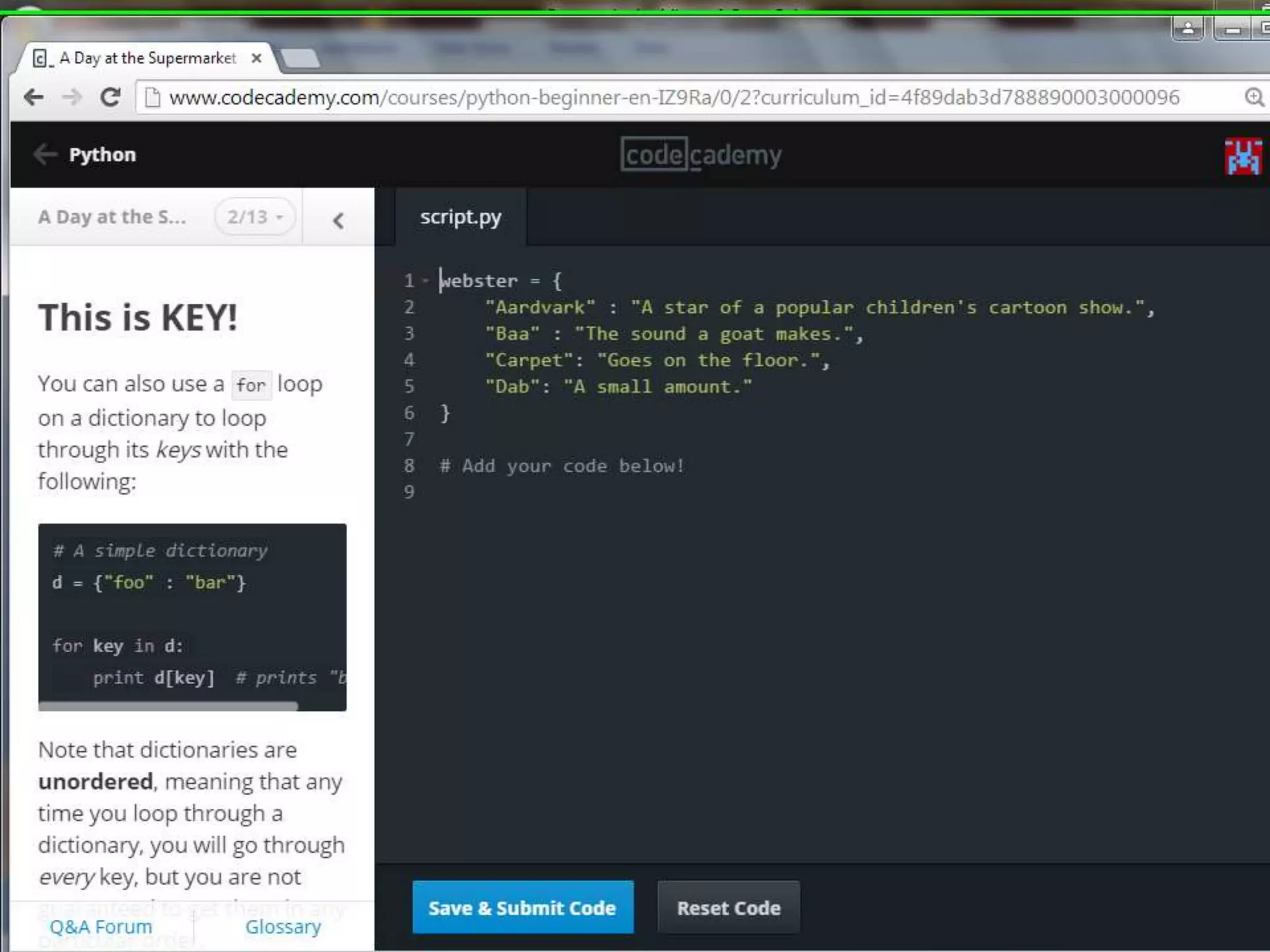The image size is (1270, 952).
Task: Click the Reset Code button
Action: [x=728, y=907]
